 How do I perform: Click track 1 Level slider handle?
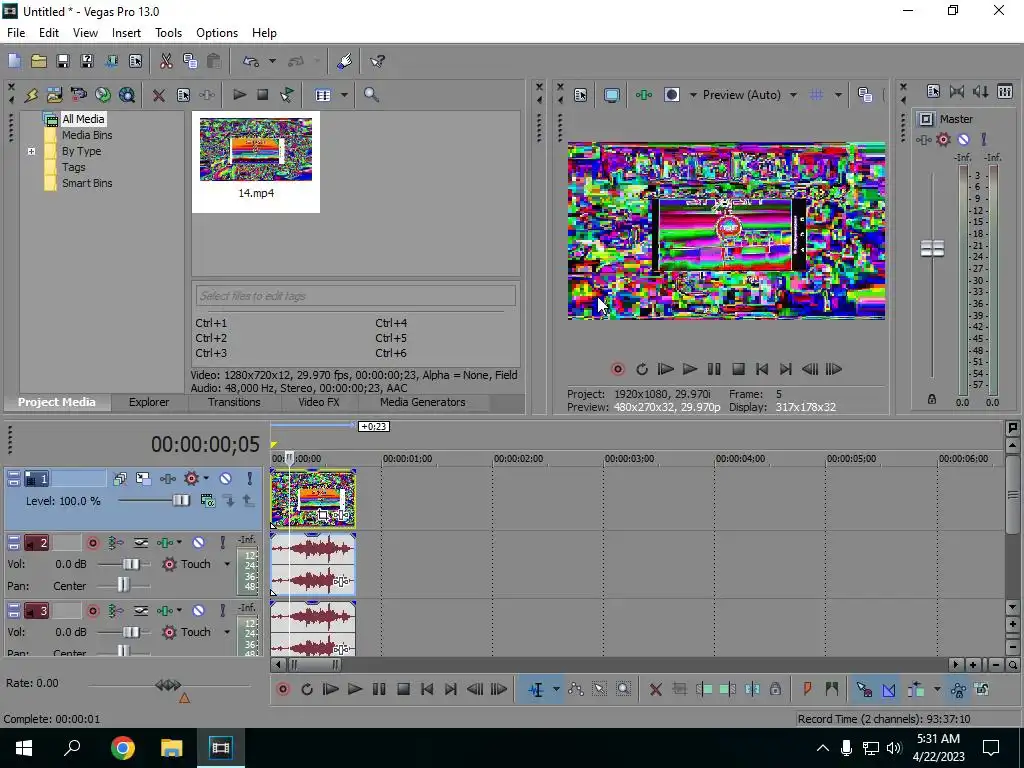coord(181,500)
